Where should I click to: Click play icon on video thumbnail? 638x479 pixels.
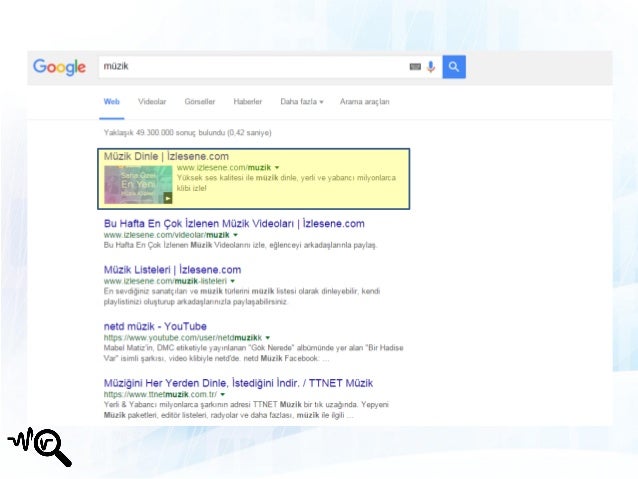pyautogui.click(x=168, y=198)
